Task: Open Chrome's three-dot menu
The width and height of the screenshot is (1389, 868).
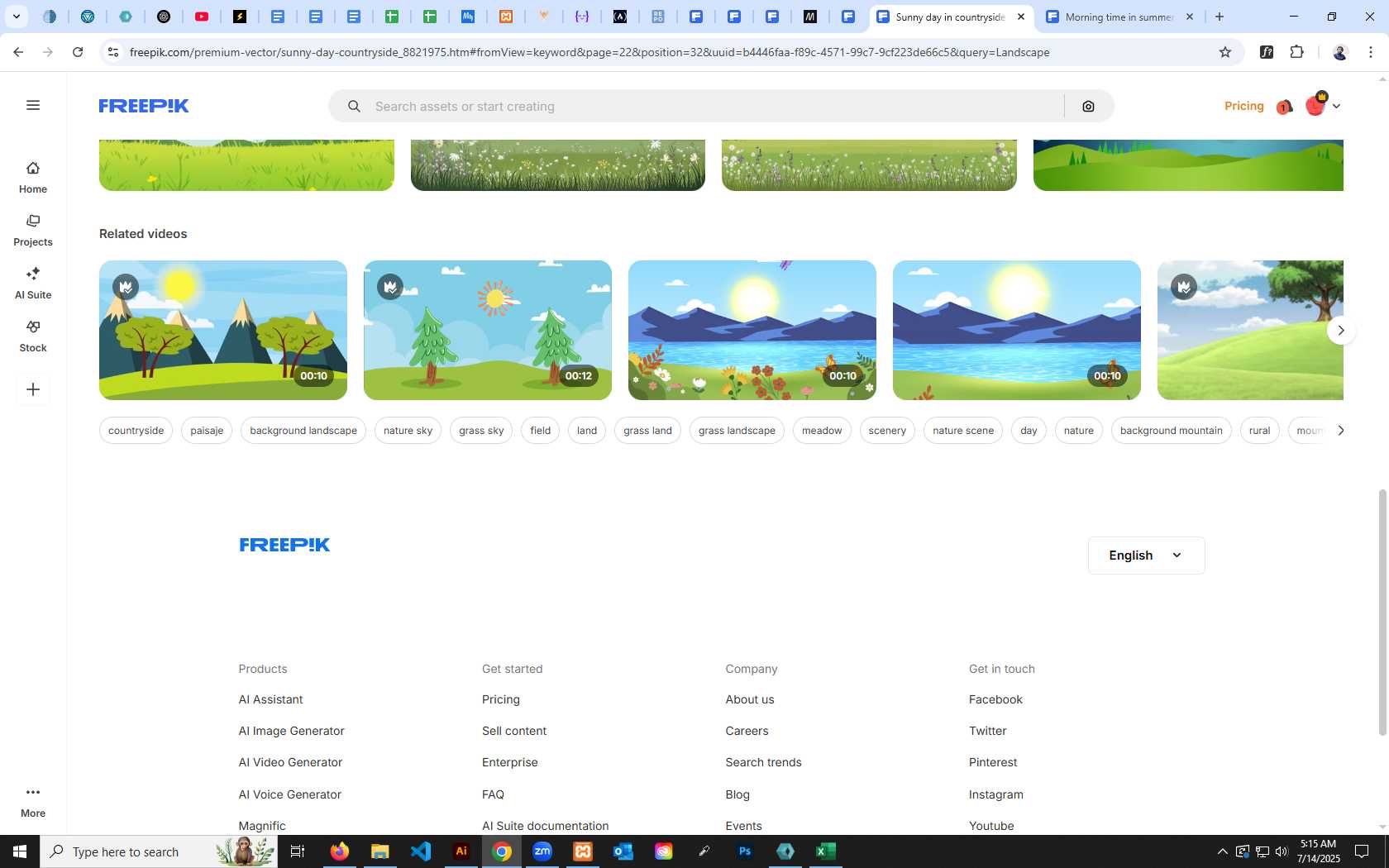Action: (1371, 52)
